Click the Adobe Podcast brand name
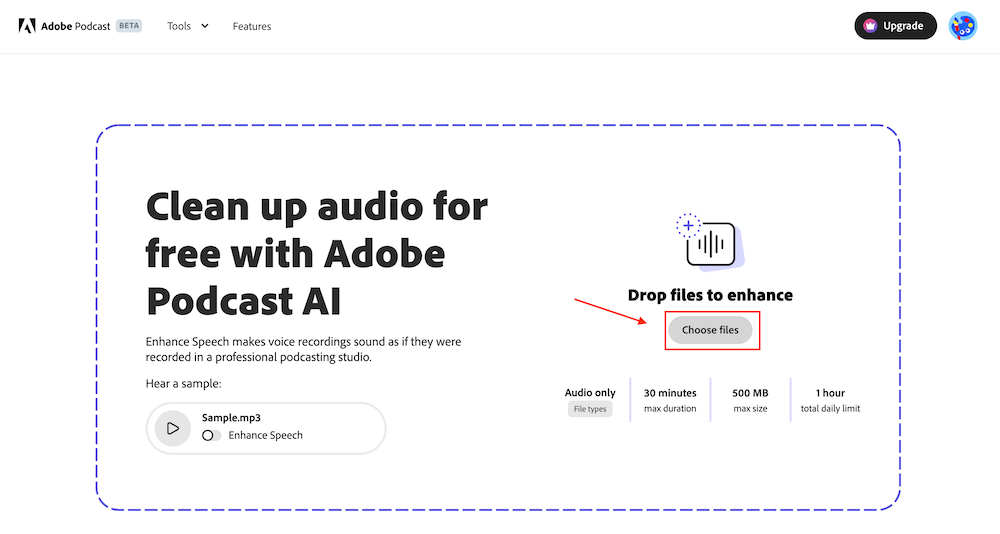Image resolution: width=1000 pixels, height=534 pixels. click(x=75, y=26)
